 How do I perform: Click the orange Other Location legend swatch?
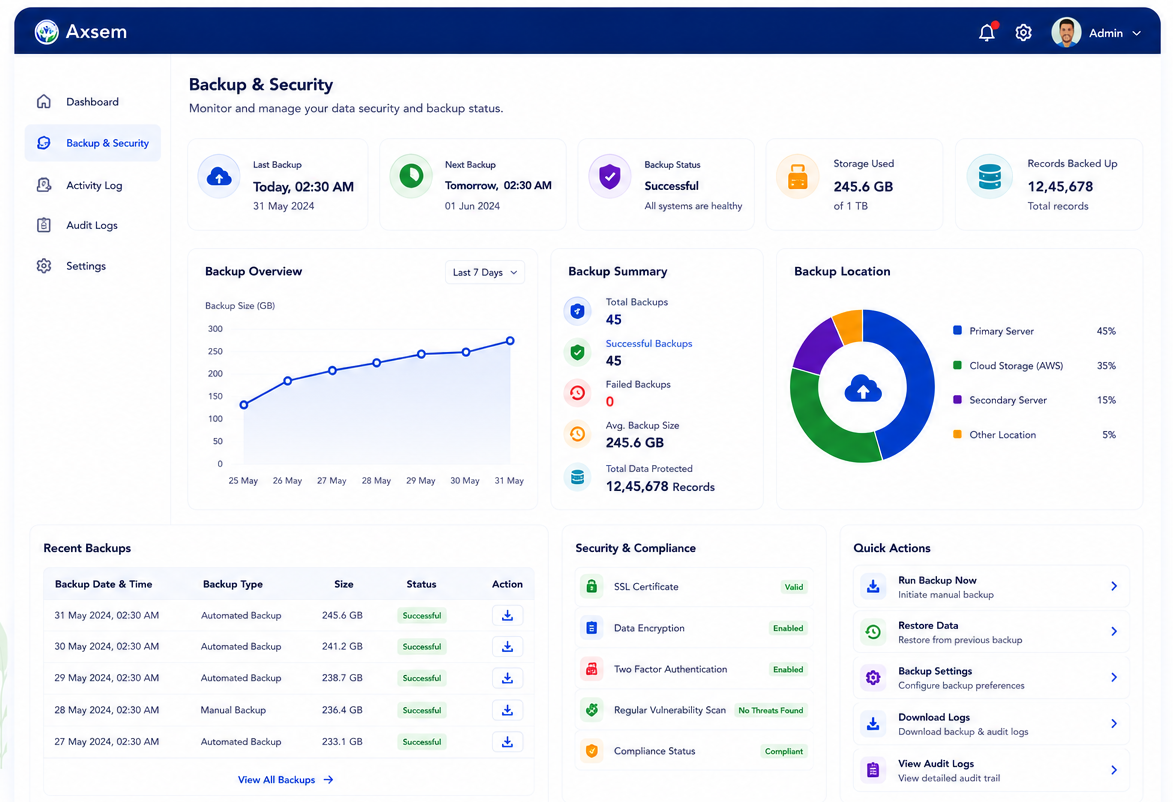click(958, 434)
